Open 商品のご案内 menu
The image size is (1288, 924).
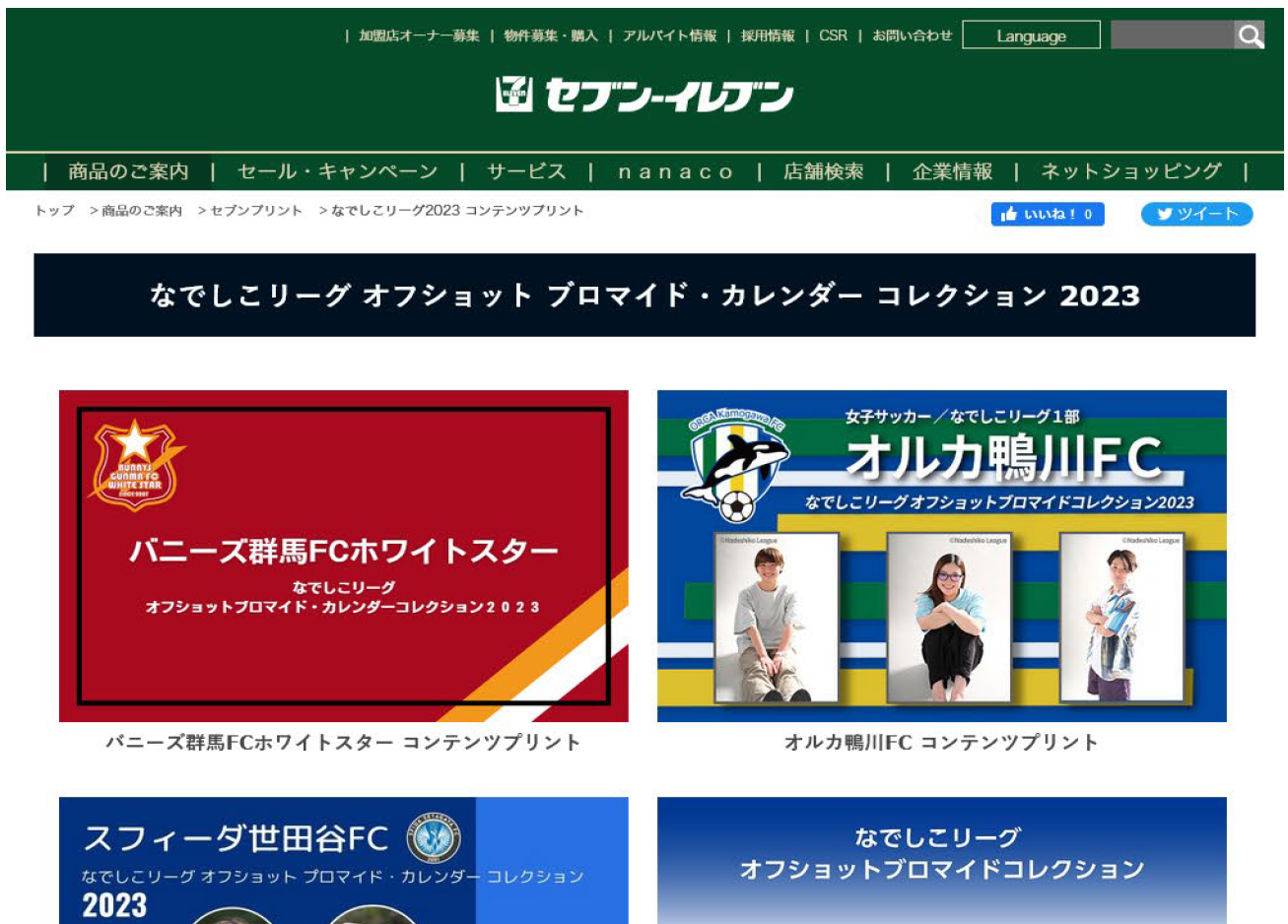coord(128,171)
